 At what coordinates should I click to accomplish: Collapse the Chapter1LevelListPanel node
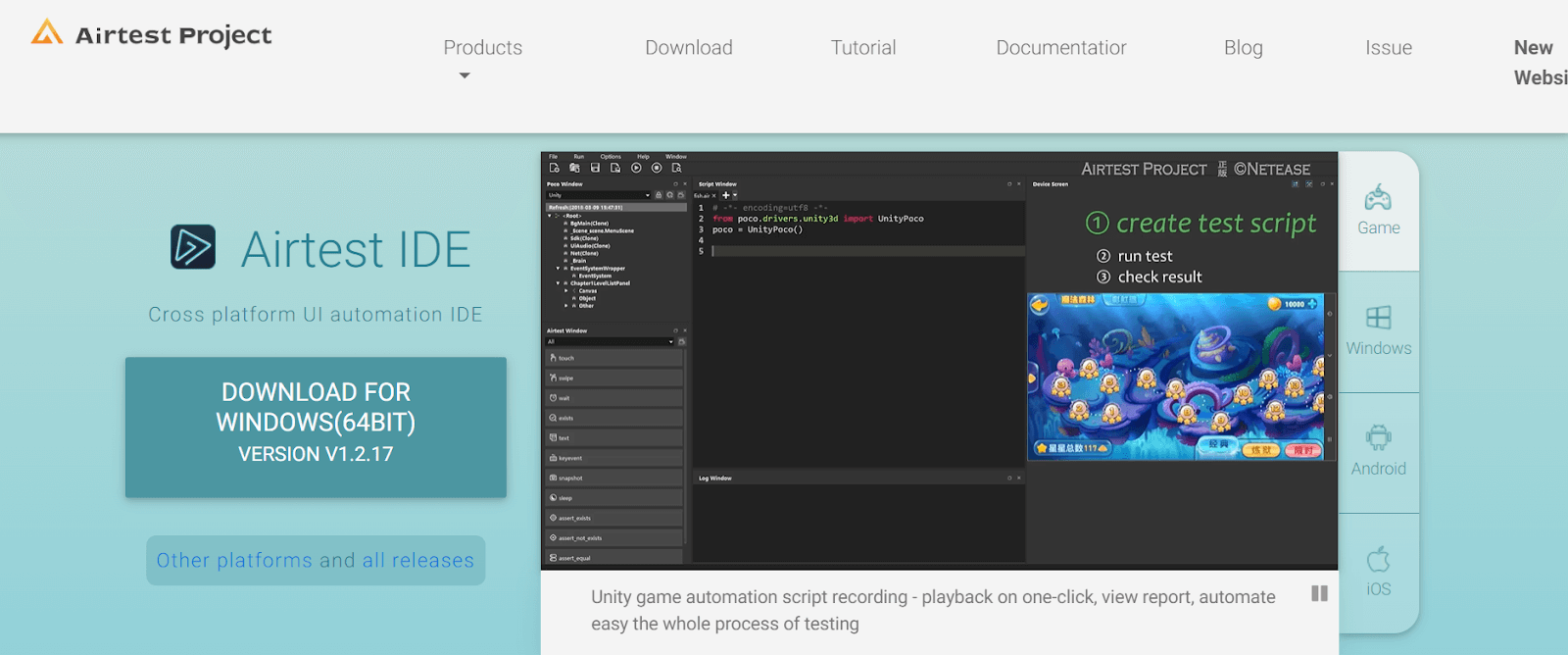558,283
